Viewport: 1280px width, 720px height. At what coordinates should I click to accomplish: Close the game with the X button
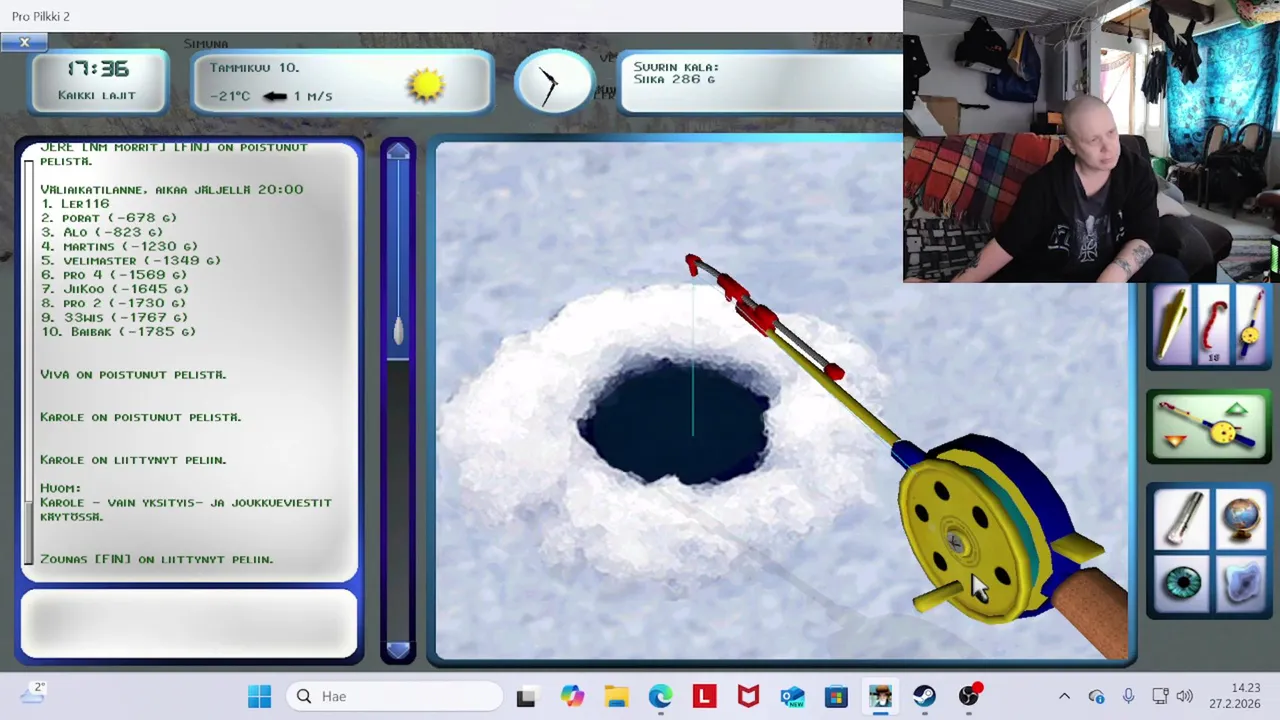click(24, 42)
